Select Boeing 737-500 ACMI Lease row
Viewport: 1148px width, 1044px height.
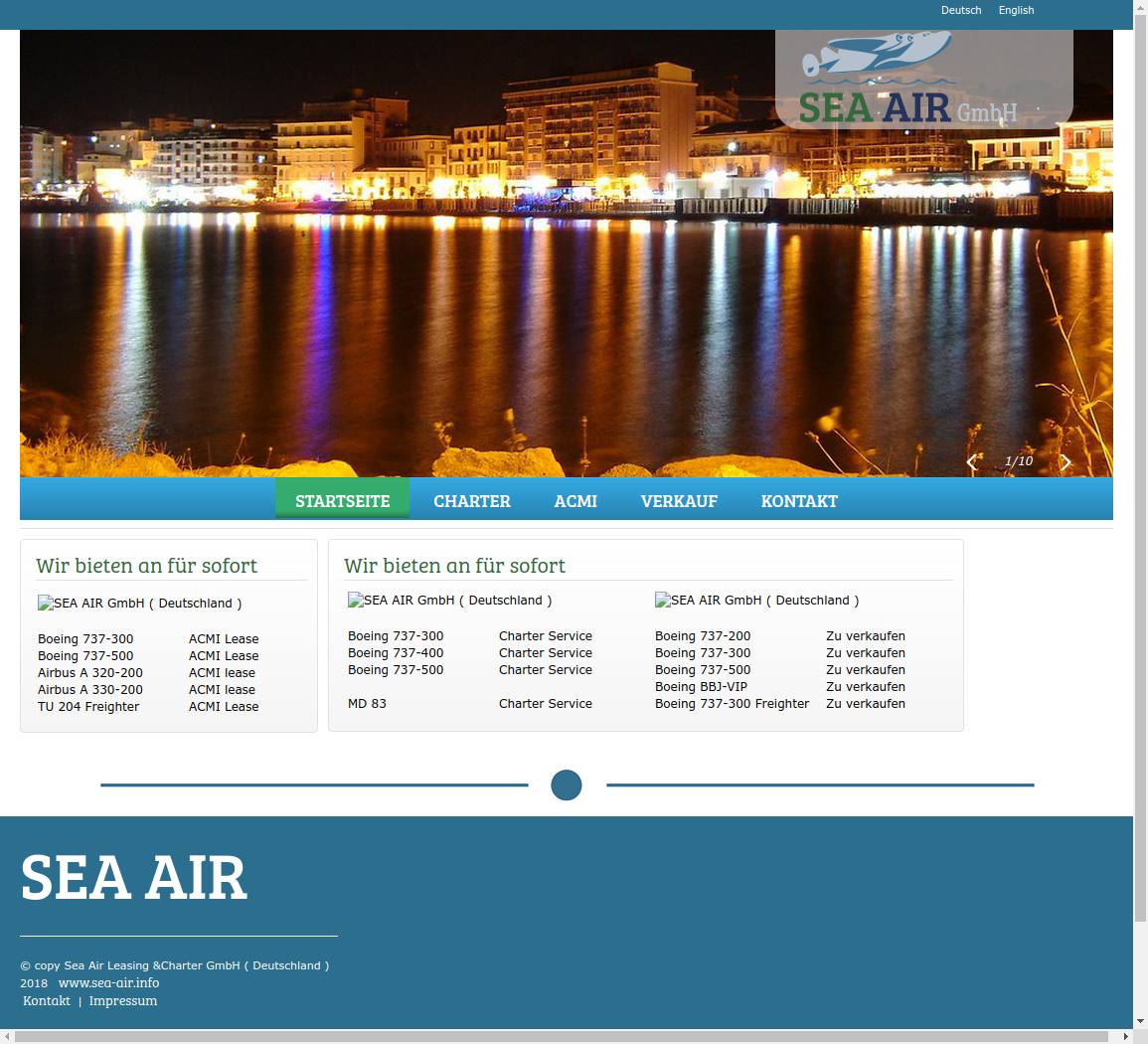(x=148, y=655)
